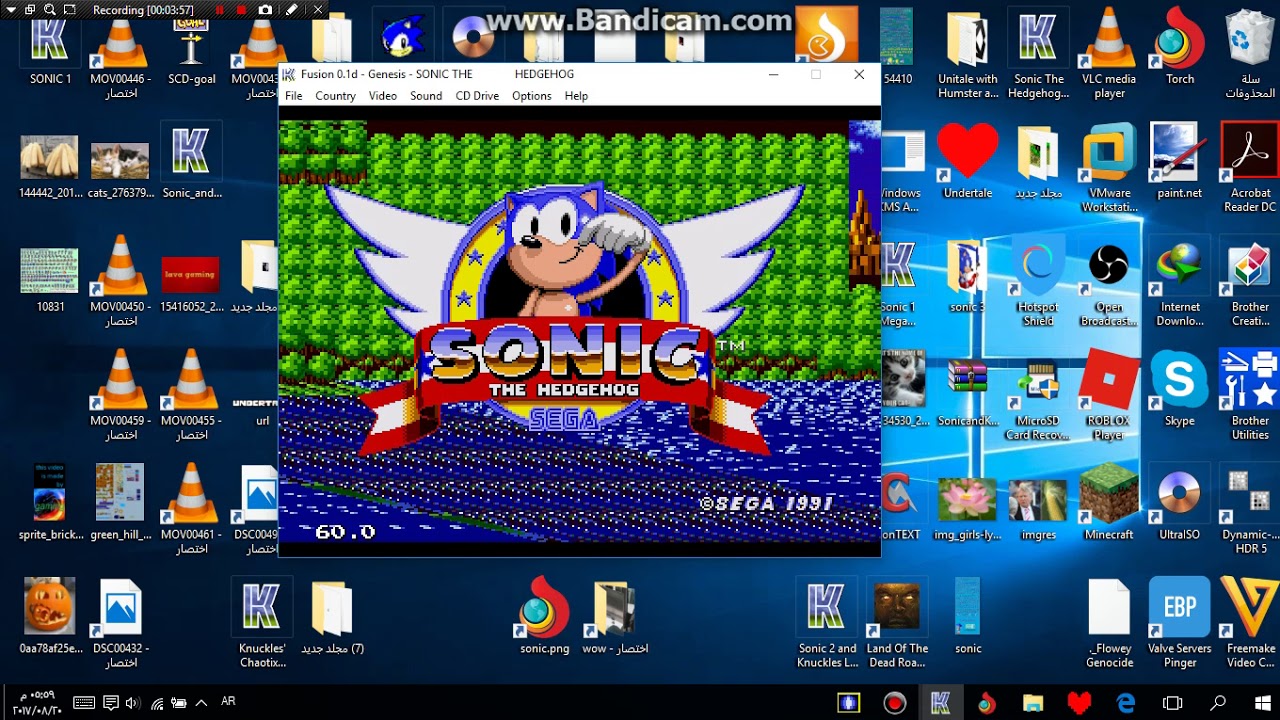
Task: Select the VLC media player icon
Action: tap(1109, 54)
